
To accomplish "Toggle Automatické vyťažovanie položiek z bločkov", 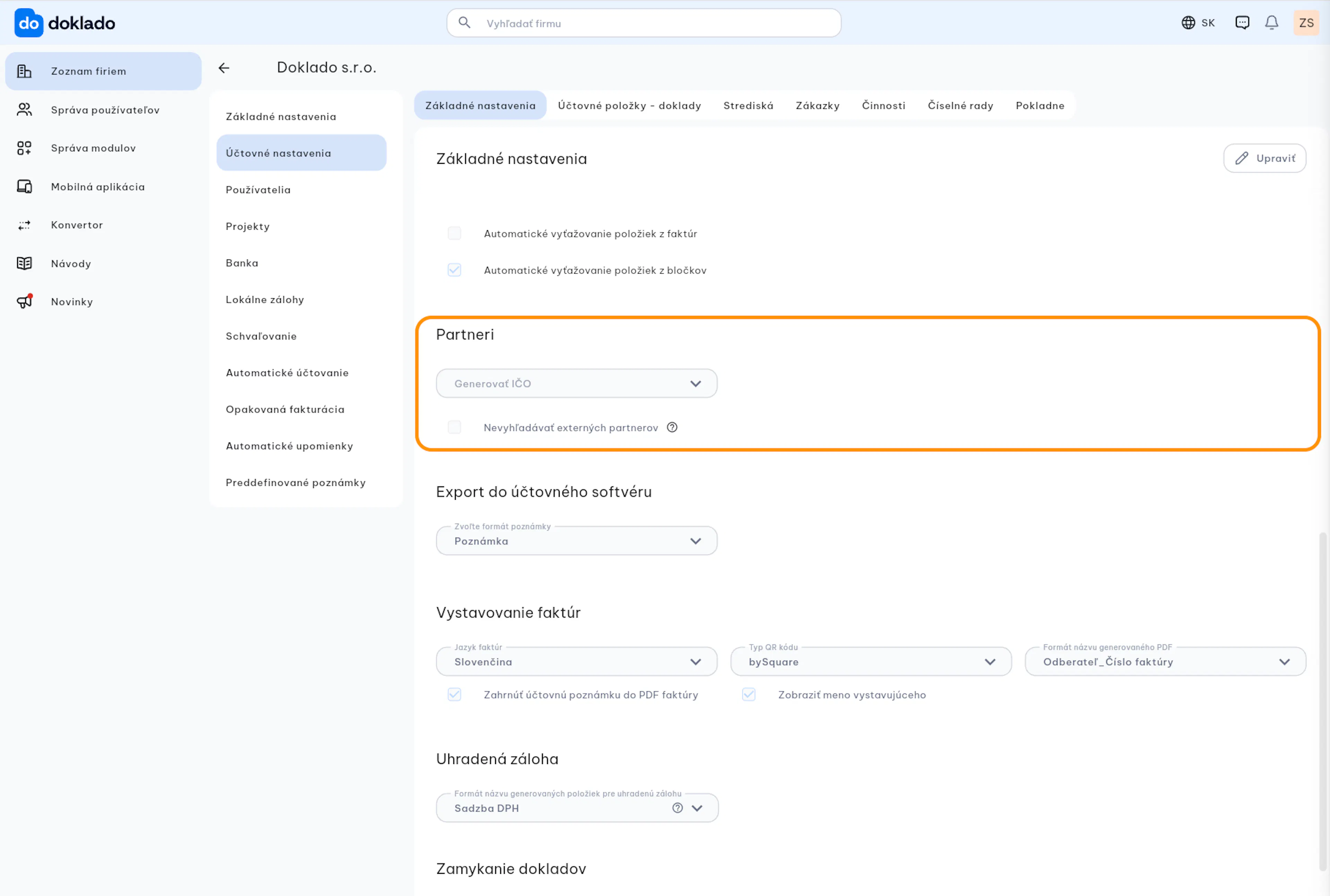I will pos(454,270).
